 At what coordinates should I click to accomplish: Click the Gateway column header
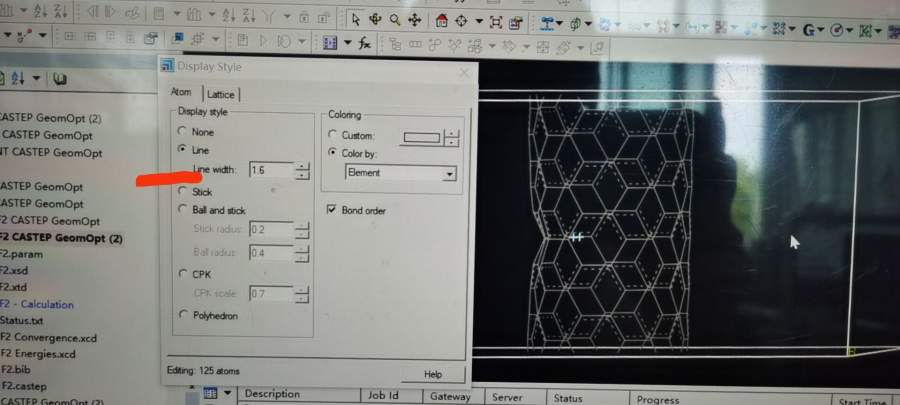(454, 397)
